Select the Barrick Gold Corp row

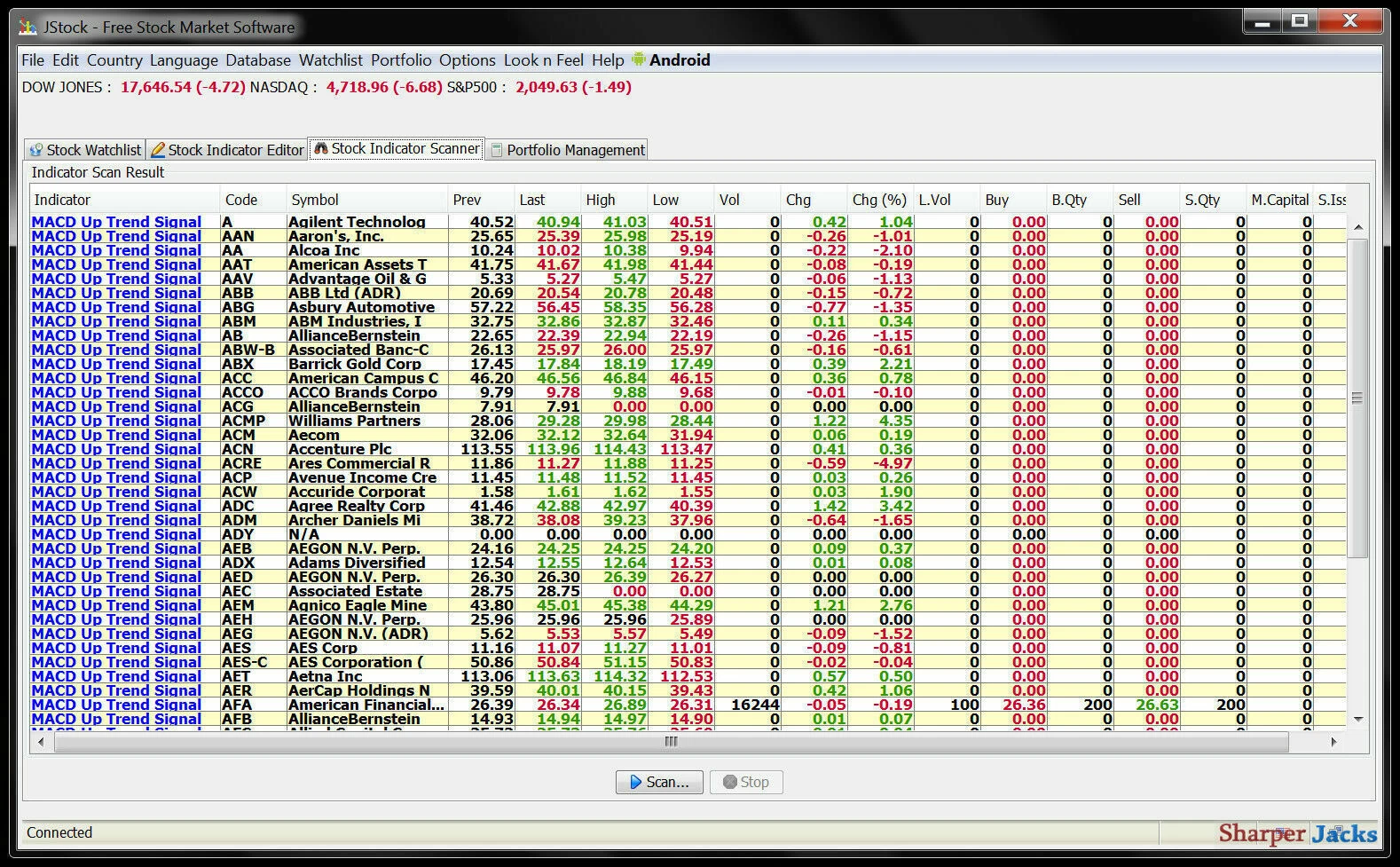tap(688, 364)
